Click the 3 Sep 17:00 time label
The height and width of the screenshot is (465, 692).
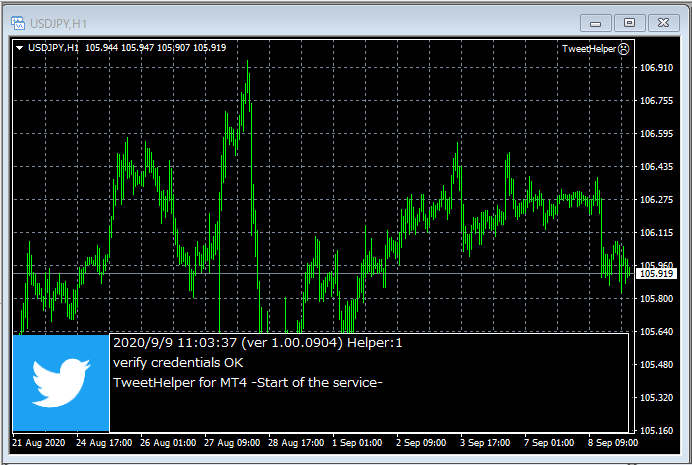(485, 442)
